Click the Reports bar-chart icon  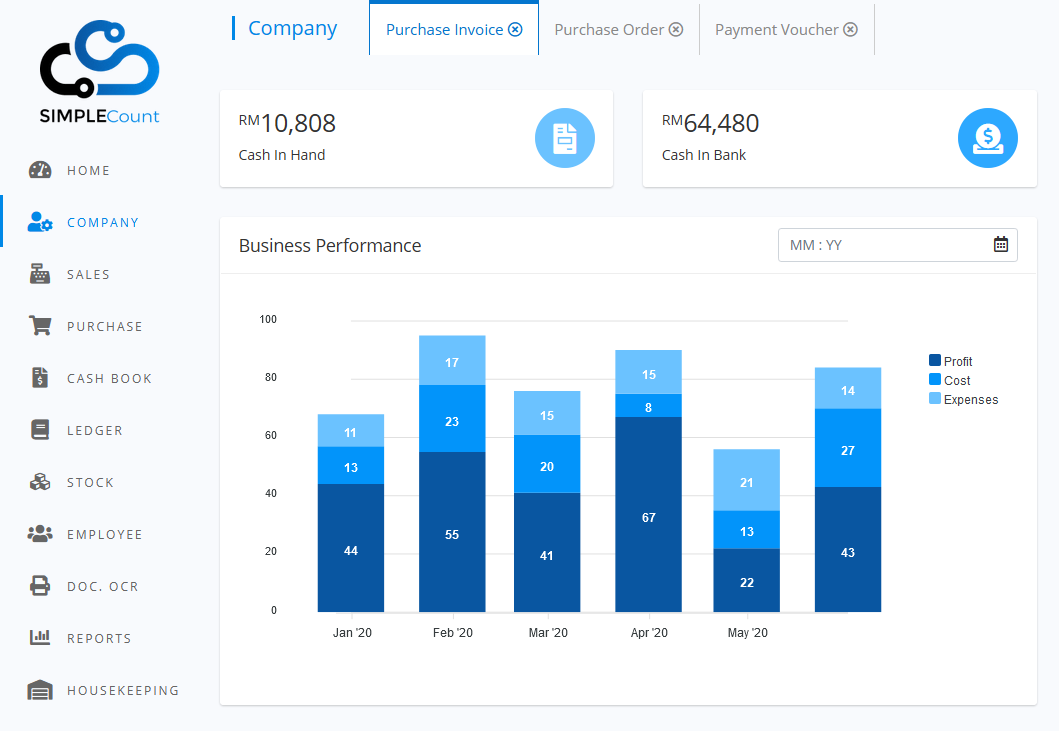pyautogui.click(x=39, y=638)
